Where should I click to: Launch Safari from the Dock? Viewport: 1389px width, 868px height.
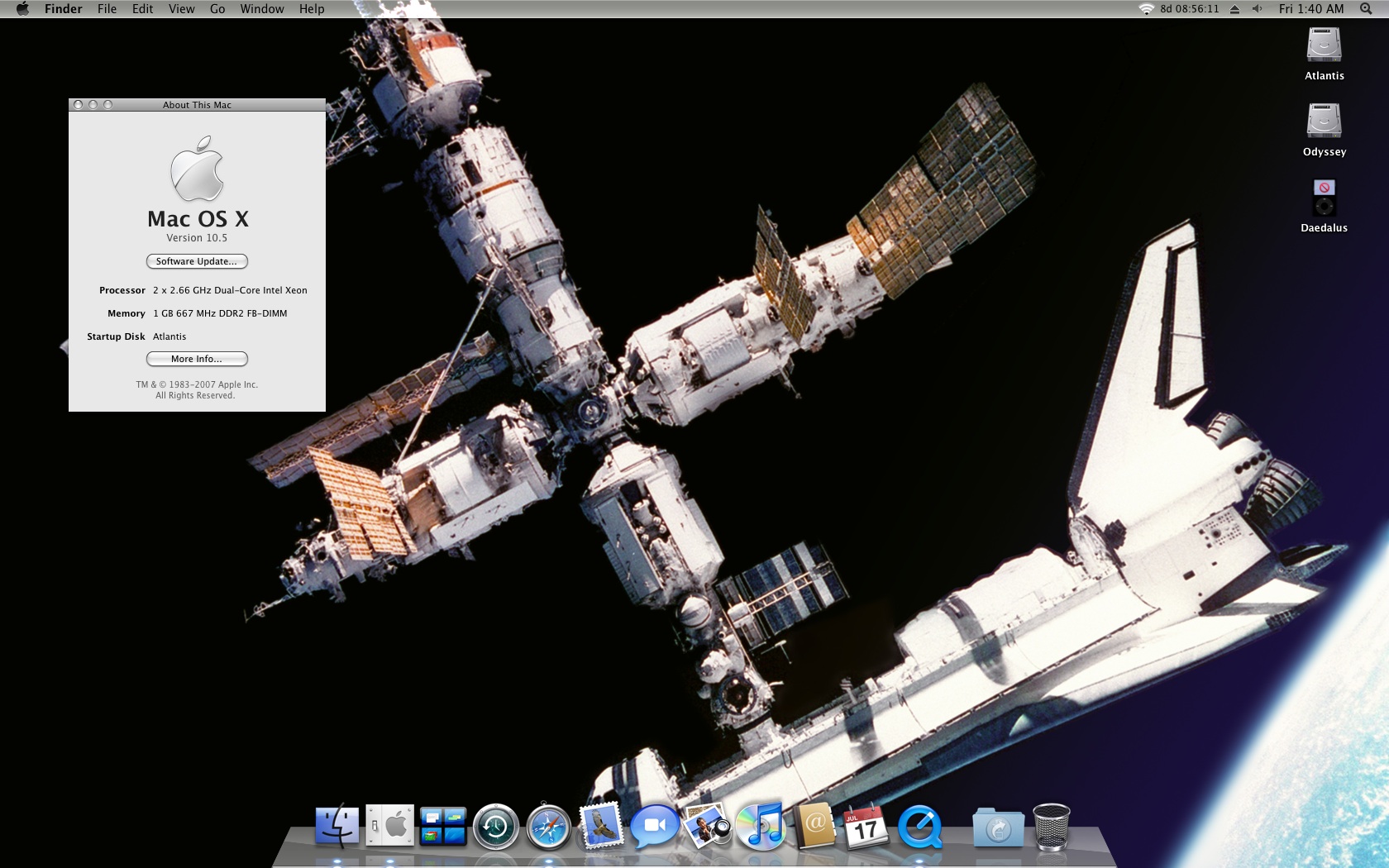click(549, 826)
